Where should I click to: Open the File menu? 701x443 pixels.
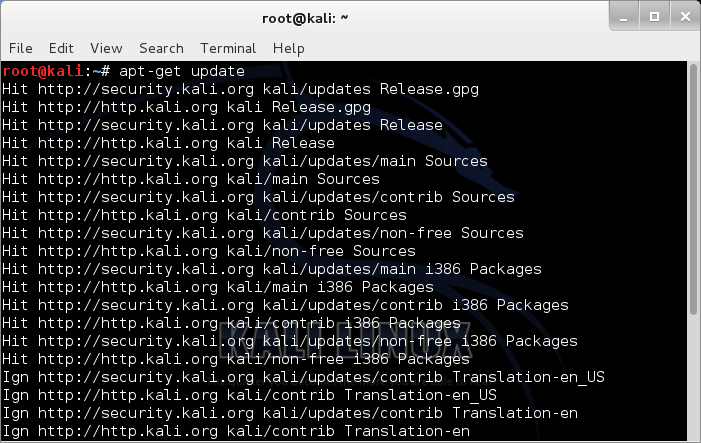(x=21, y=48)
